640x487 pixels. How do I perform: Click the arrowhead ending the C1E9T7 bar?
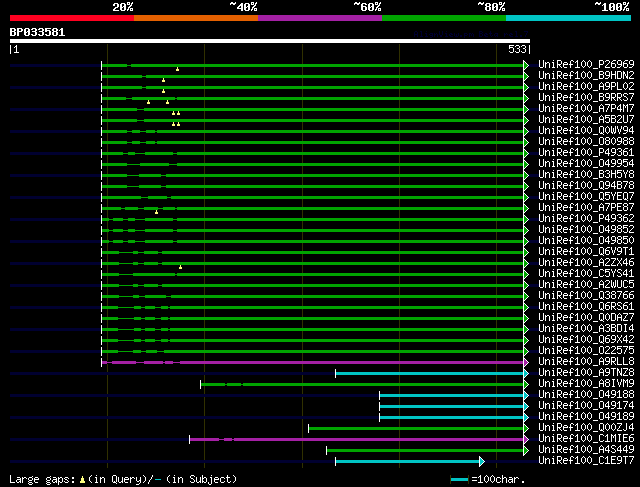click(x=482, y=462)
